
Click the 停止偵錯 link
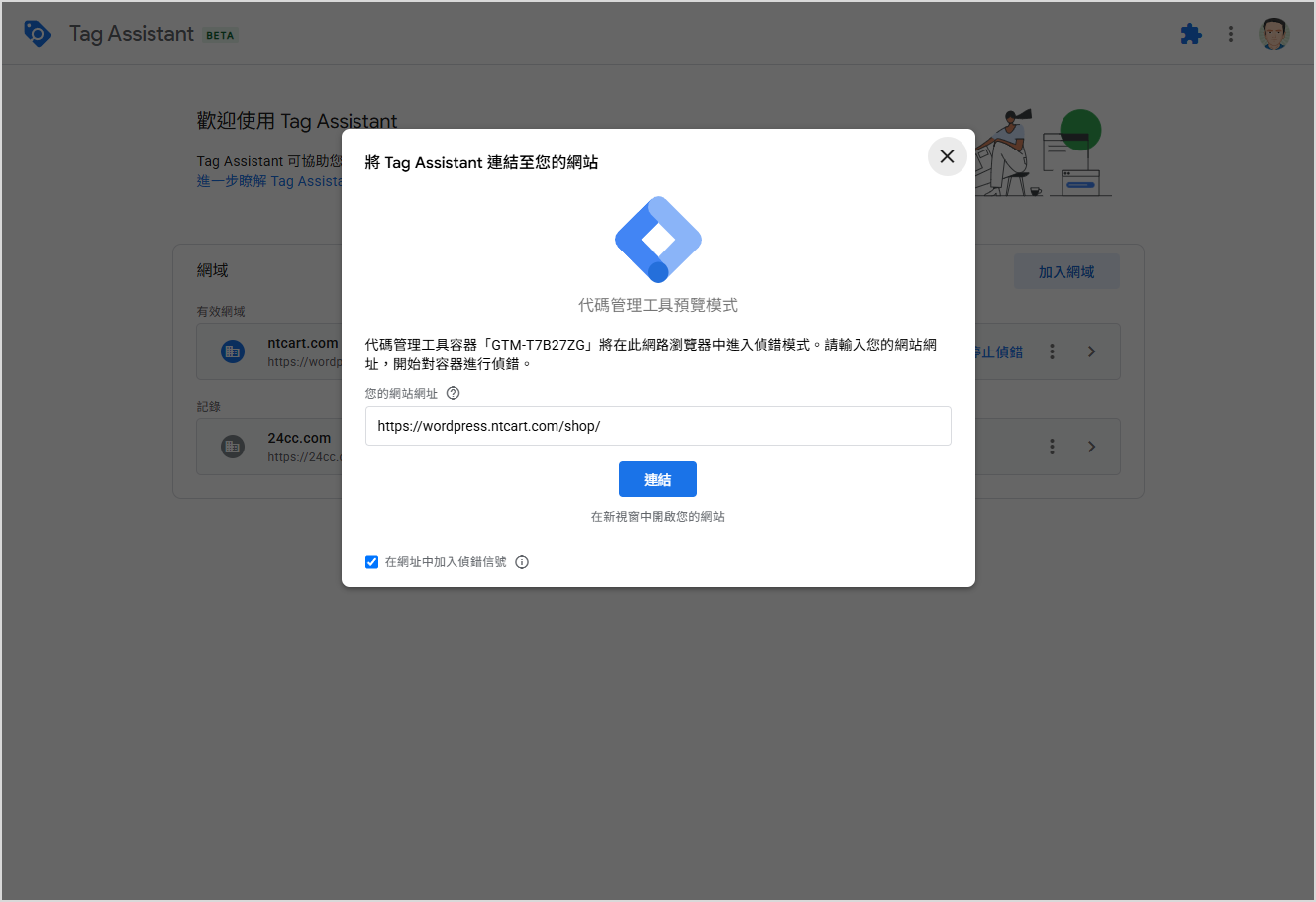pyautogui.click(x=999, y=352)
